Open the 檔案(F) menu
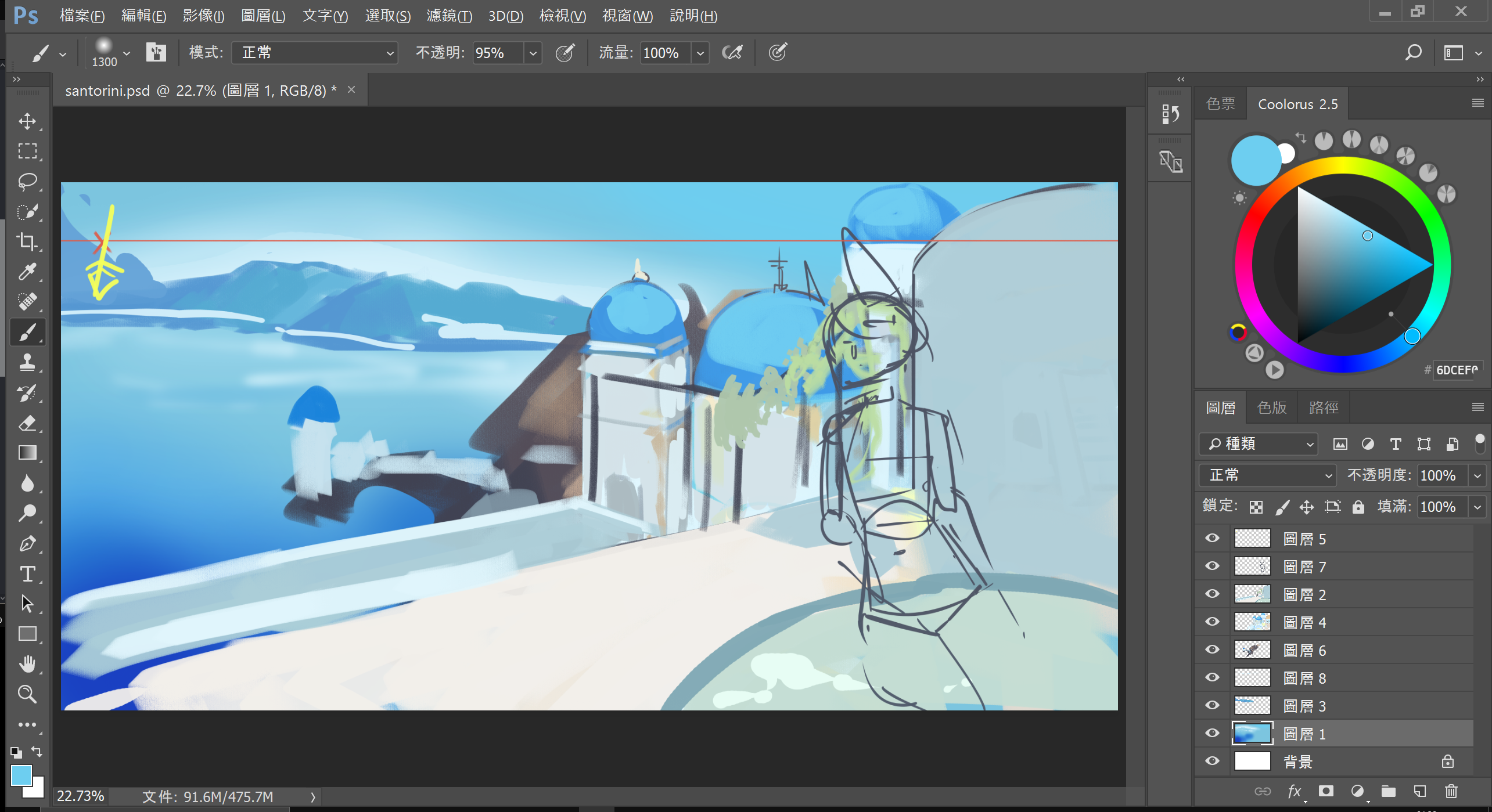Image resolution: width=1492 pixels, height=812 pixels. click(x=82, y=16)
